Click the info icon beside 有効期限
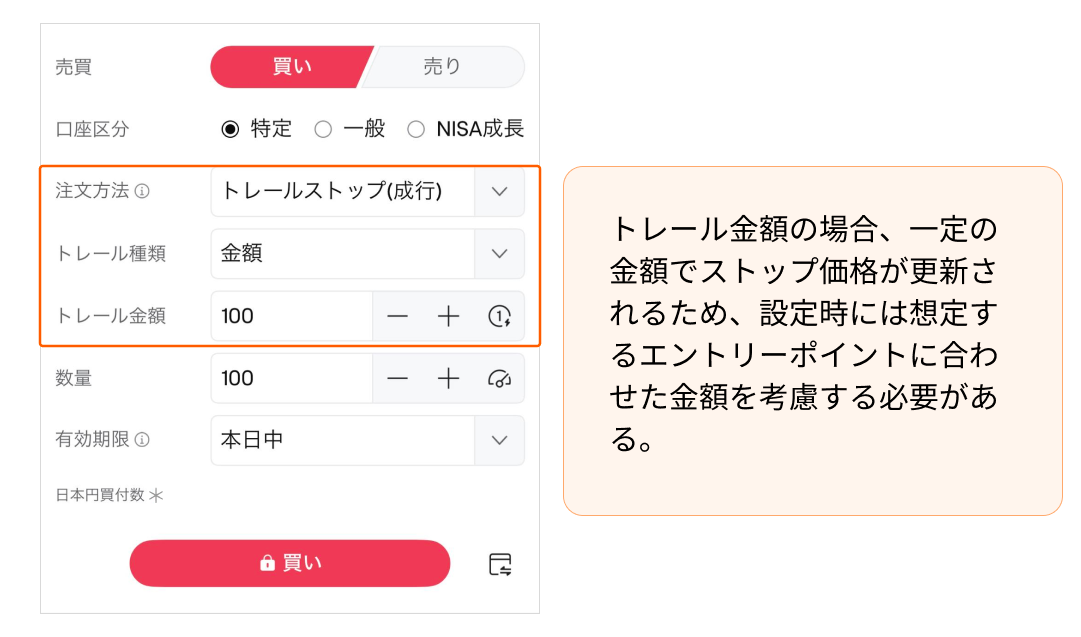 pos(142,440)
